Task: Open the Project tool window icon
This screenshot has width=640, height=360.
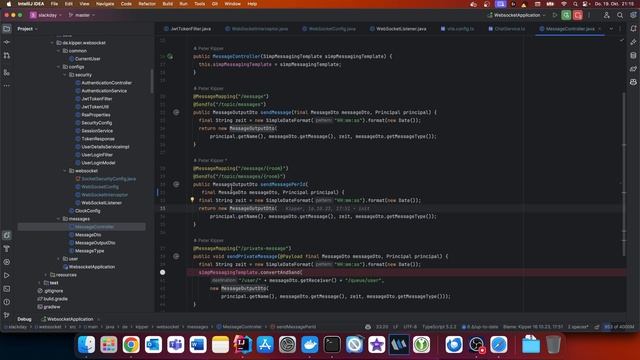Action: (7, 29)
